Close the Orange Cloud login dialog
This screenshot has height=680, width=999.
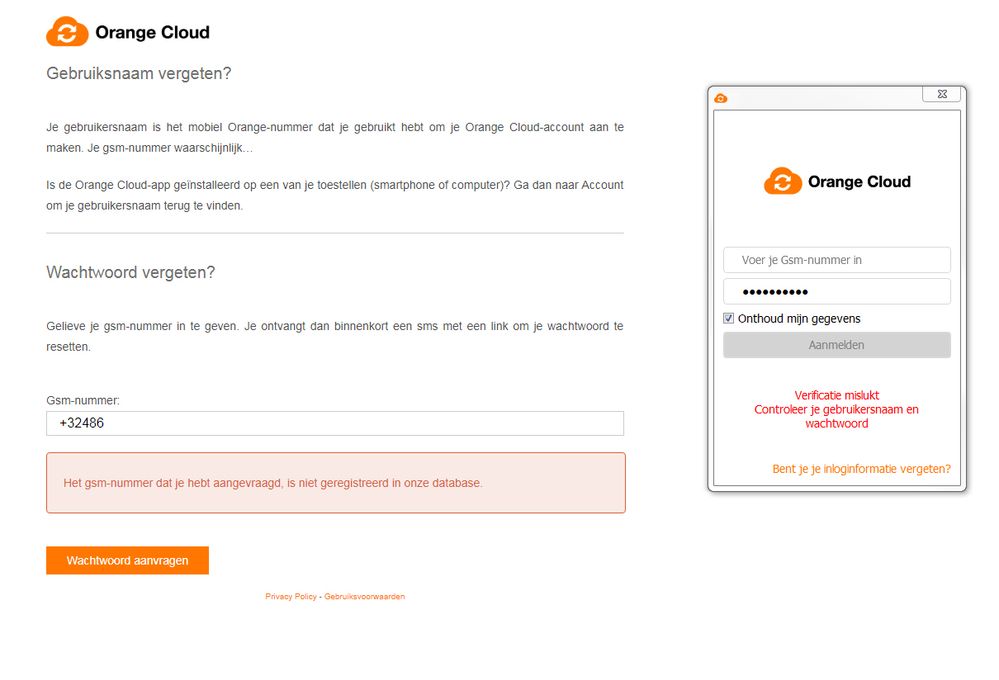942,94
